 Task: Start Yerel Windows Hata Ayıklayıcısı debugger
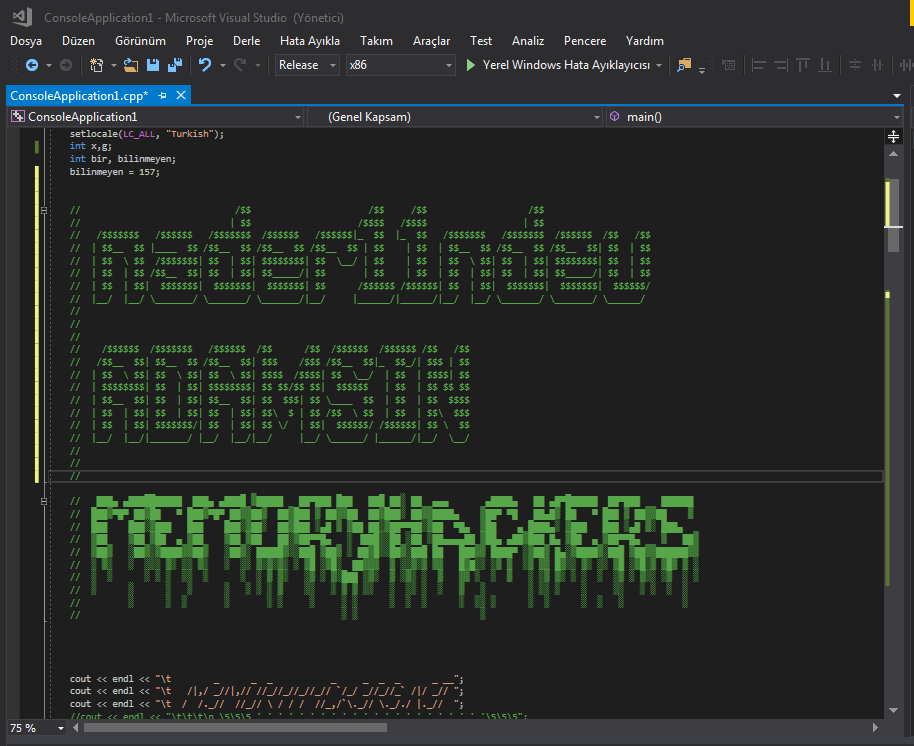[558, 65]
